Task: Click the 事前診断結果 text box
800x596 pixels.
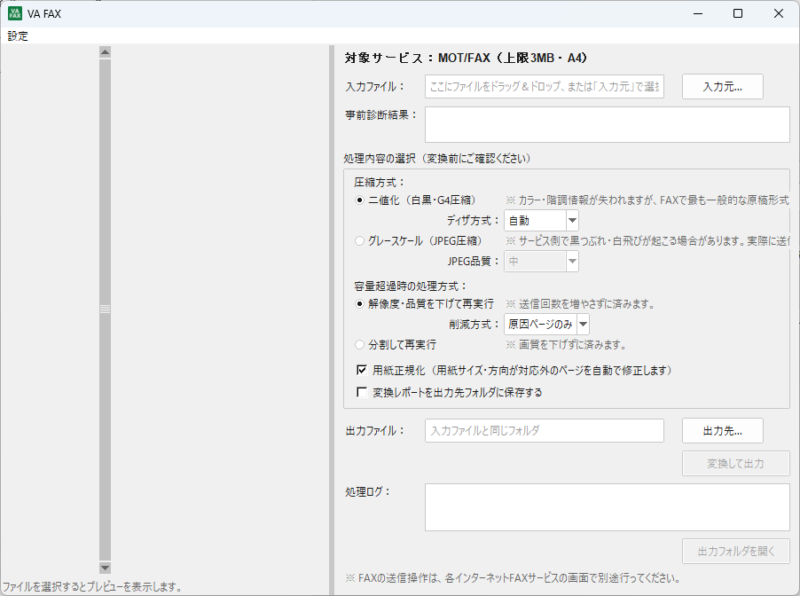Action: (x=607, y=125)
